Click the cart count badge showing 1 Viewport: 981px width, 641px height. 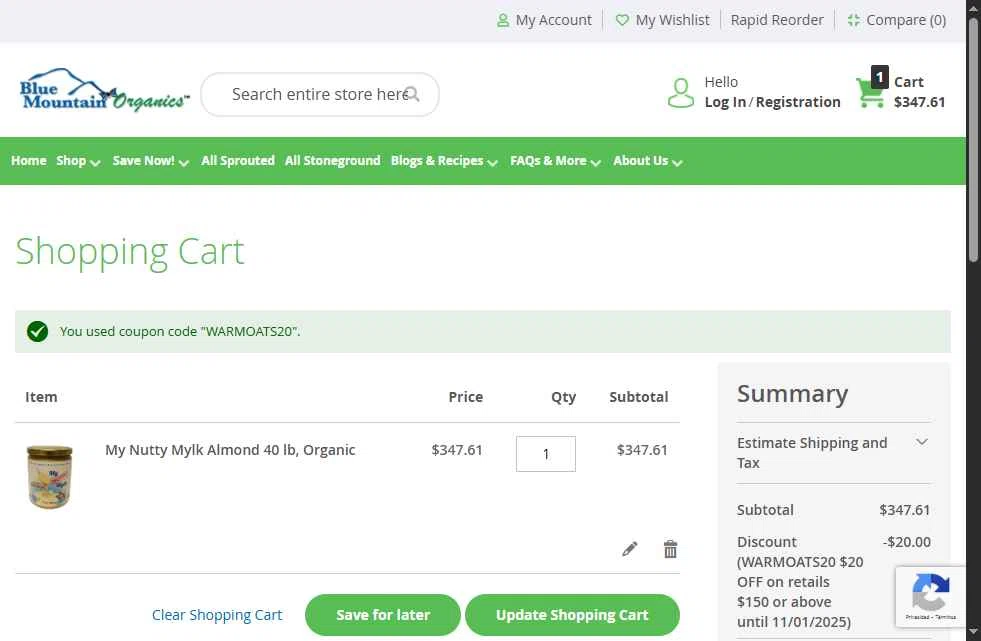[x=880, y=77]
